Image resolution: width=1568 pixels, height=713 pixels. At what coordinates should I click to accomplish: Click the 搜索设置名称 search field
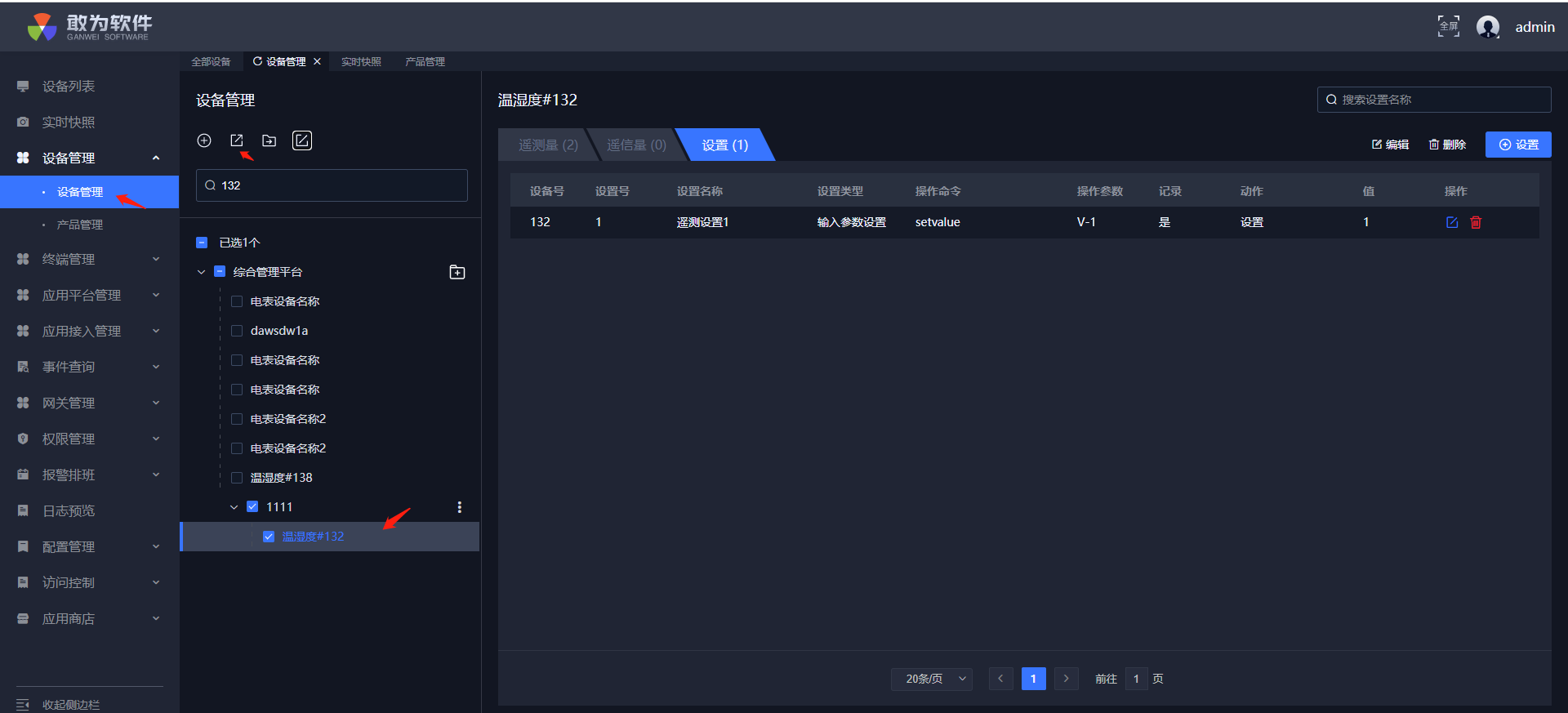(1434, 100)
